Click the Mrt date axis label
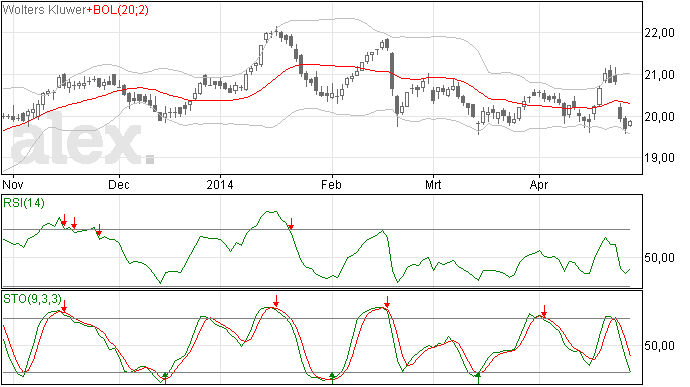690x387 pixels. click(433, 184)
